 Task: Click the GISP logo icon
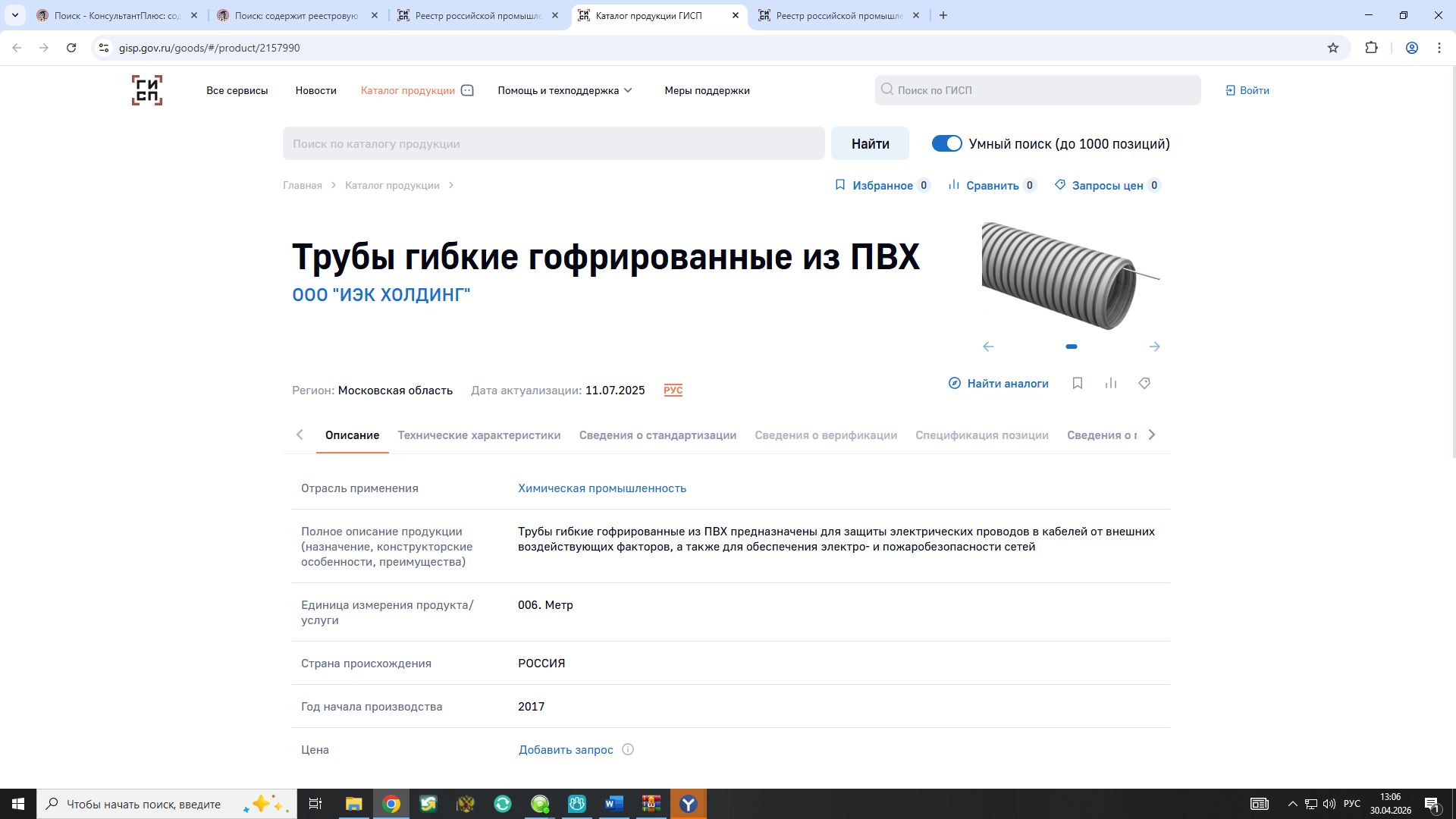click(147, 90)
